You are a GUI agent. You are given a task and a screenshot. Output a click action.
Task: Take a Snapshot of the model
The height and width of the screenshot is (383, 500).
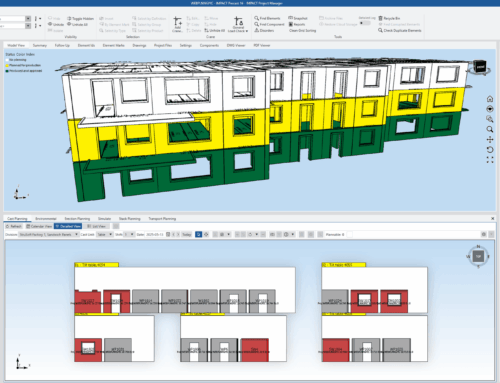[298, 18]
